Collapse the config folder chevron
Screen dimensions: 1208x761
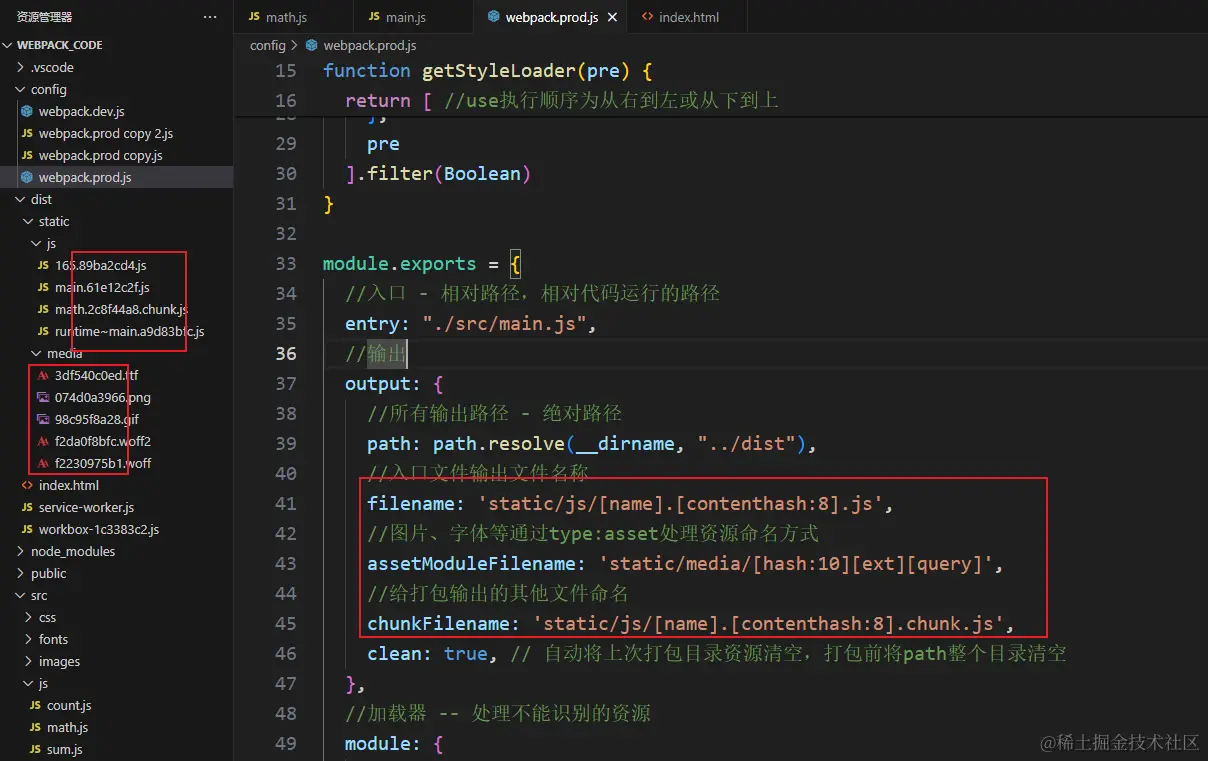coord(21,89)
